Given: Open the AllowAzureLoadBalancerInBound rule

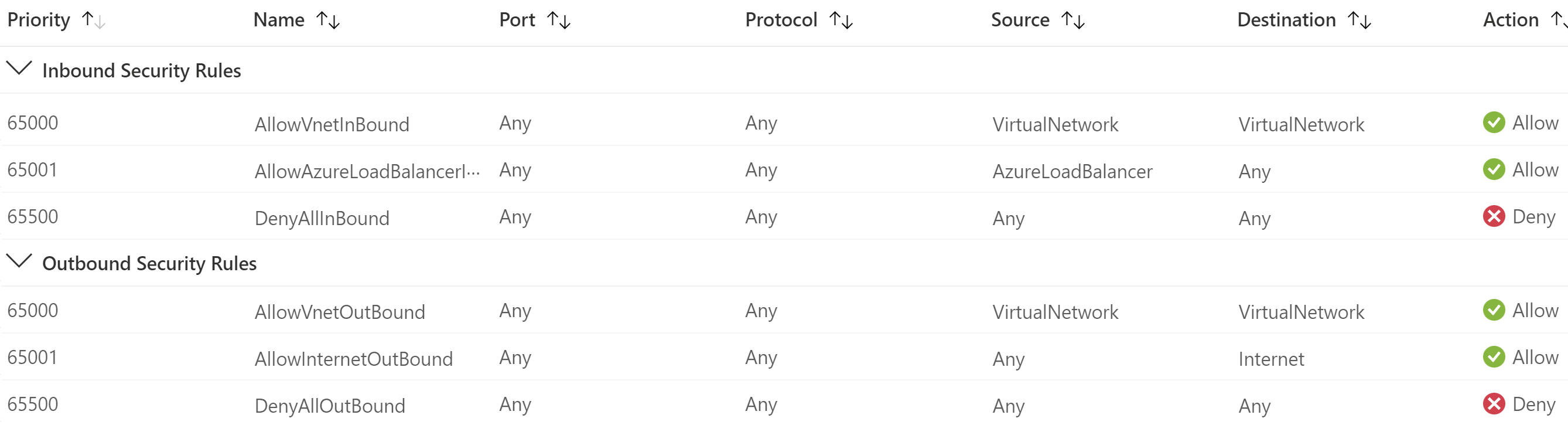Looking at the screenshot, I should point(367,172).
